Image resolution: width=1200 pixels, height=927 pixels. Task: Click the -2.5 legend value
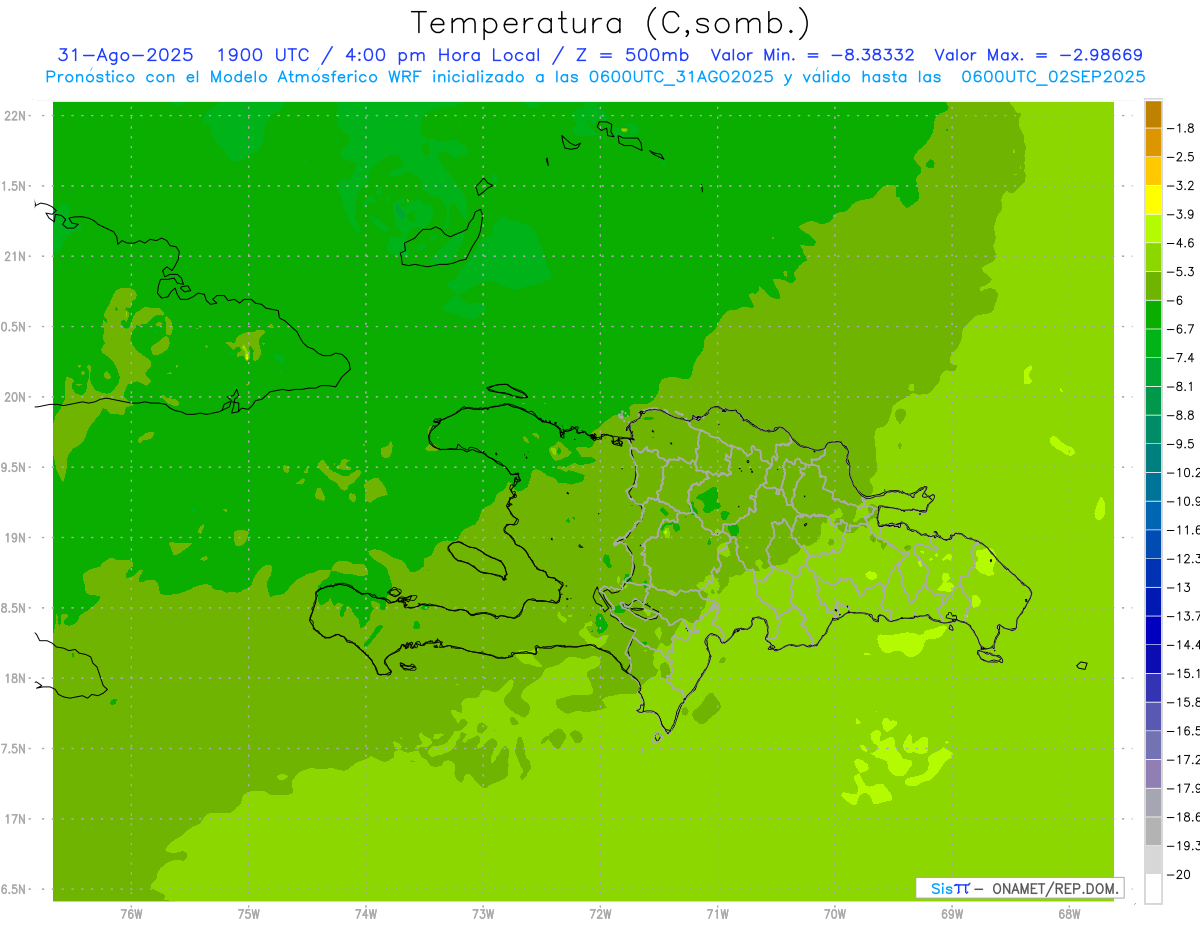[x=1181, y=157]
